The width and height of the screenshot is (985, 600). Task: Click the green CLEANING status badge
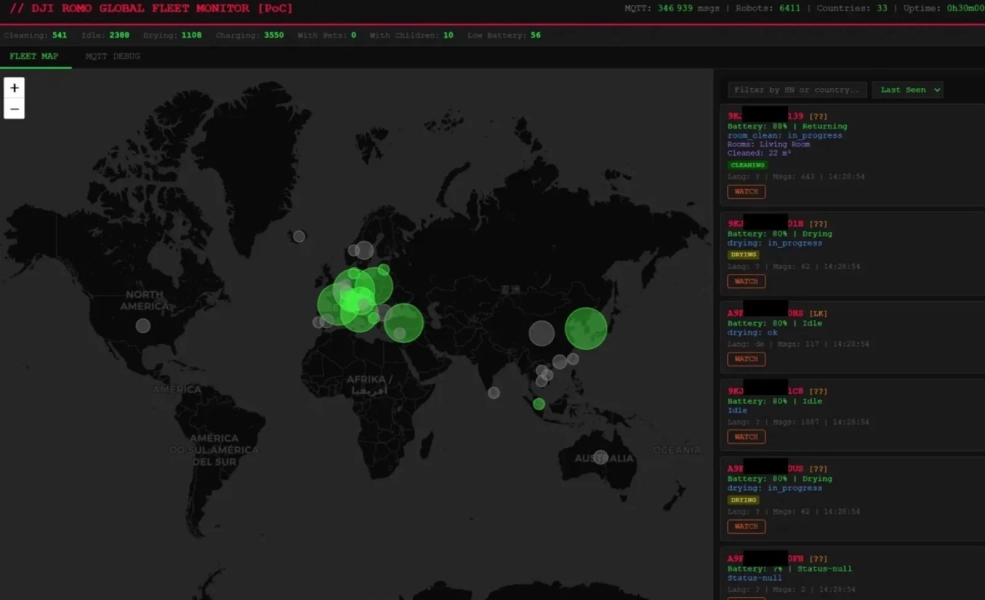coord(747,165)
